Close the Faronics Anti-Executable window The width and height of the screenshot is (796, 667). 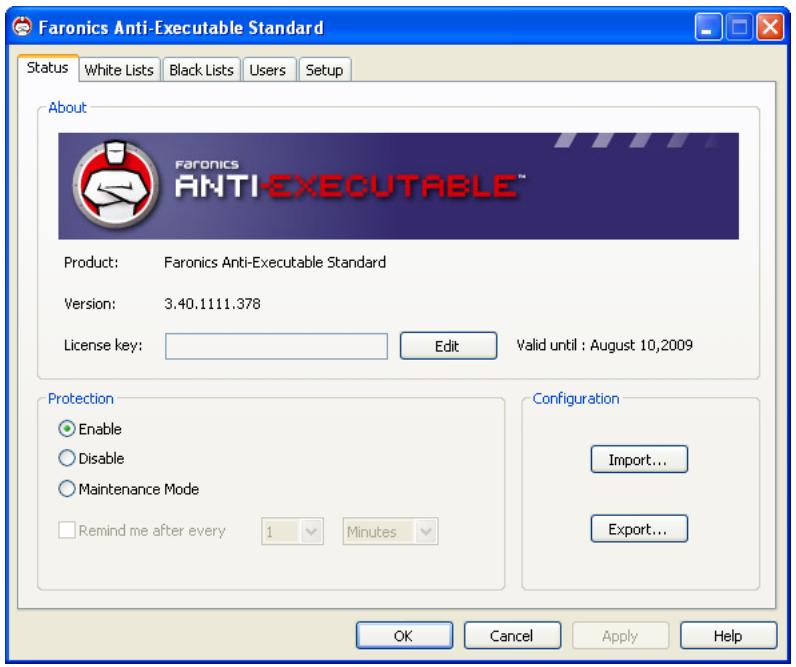(x=770, y=27)
